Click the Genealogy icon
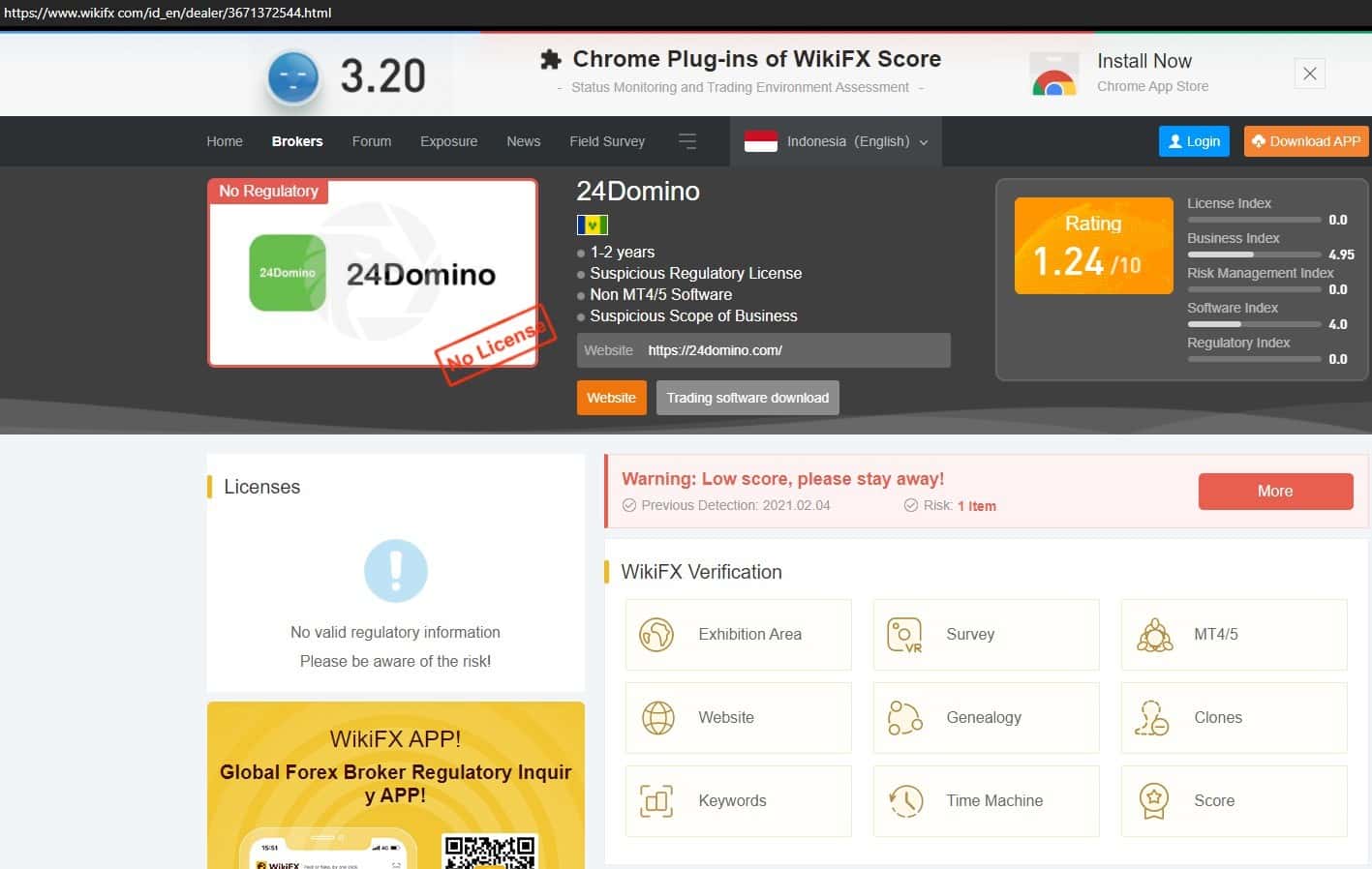The height and width of the screenshot is (869, 1372). pos(904,718)
